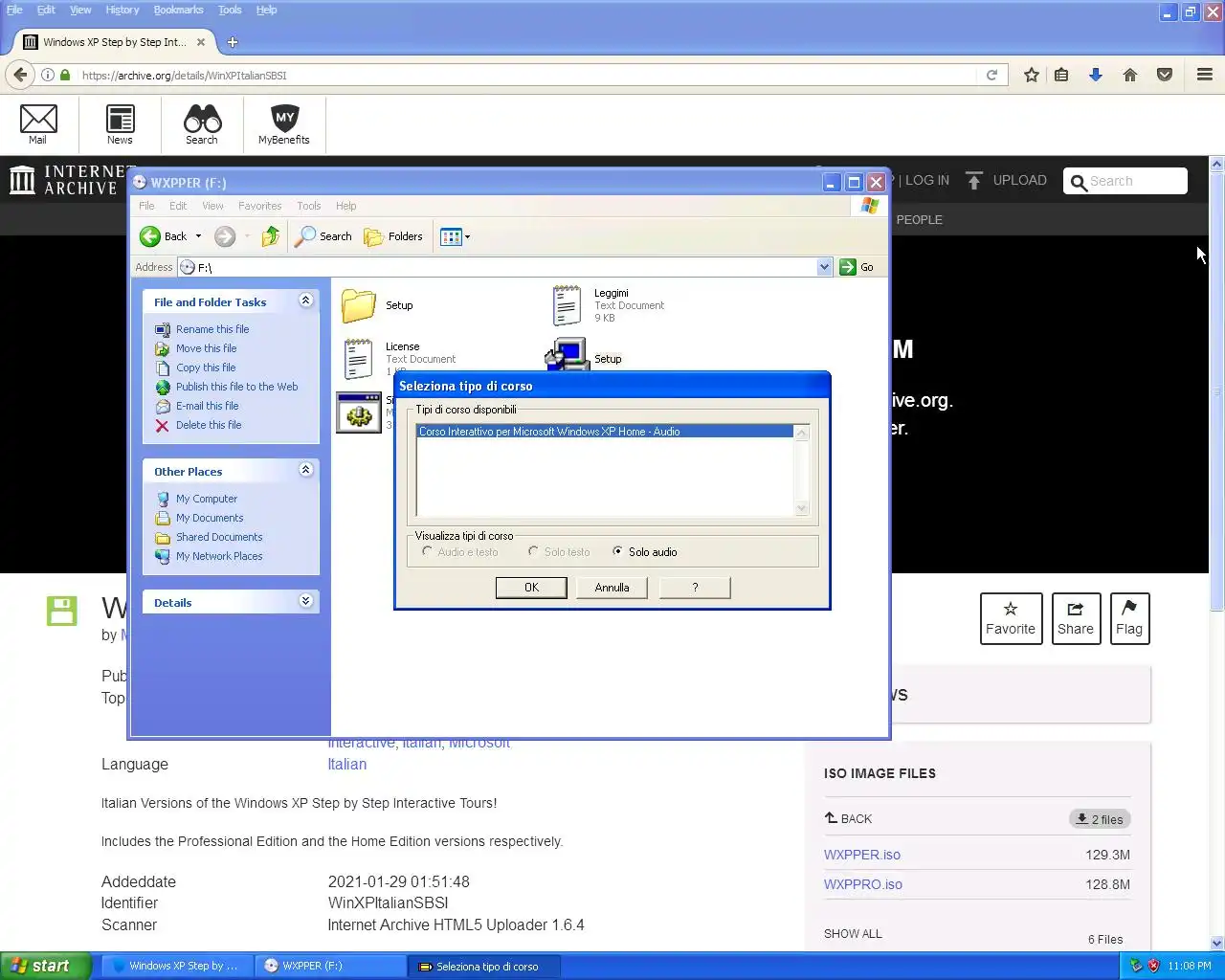
Task: Click the Share button on archive page
Action: [1075, 618]
